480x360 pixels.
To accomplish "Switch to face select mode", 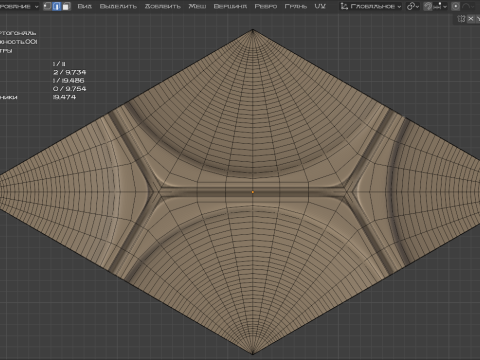I will pyautogui.click(x=66, y=6).
